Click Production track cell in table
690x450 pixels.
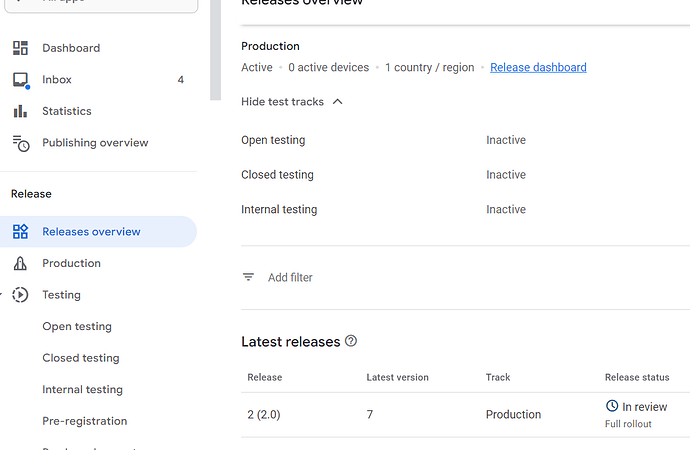(x=513, y=414)
